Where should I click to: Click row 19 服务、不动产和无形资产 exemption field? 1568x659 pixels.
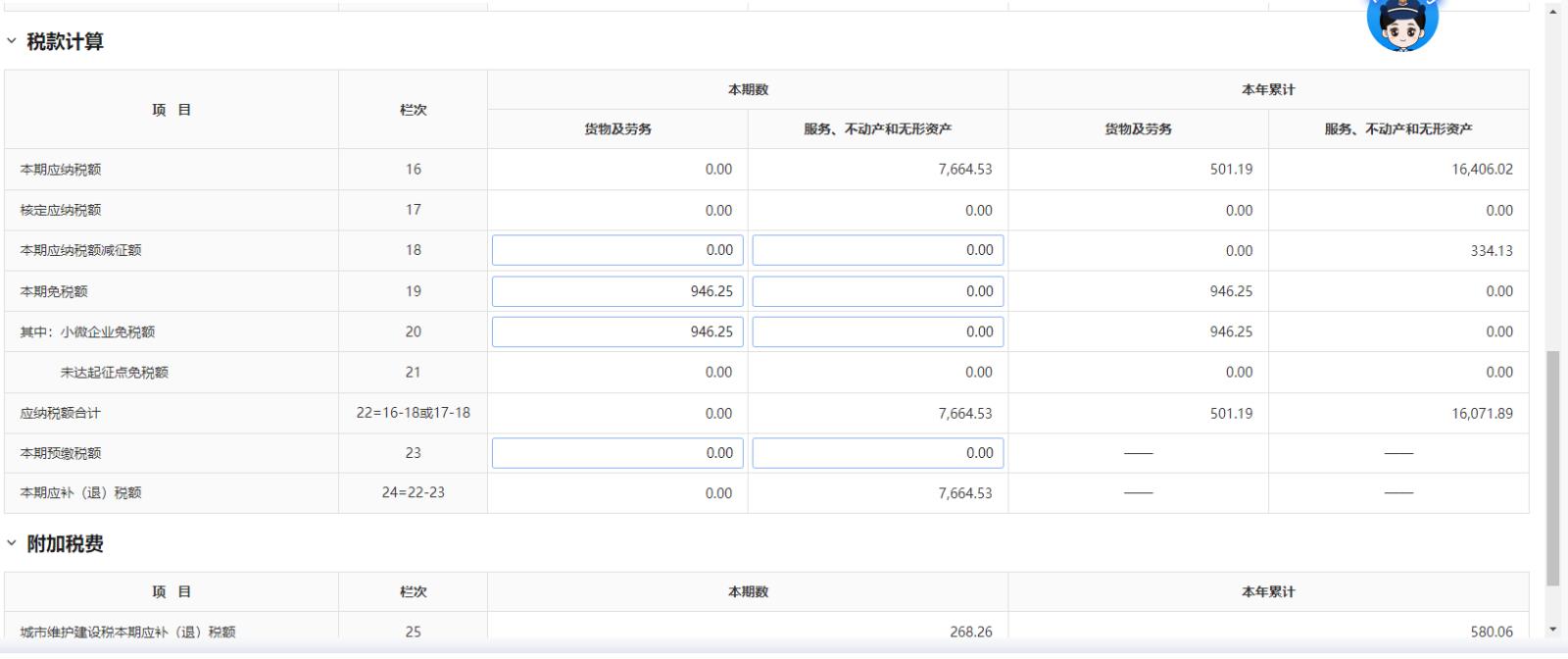[x=877, y=291]
